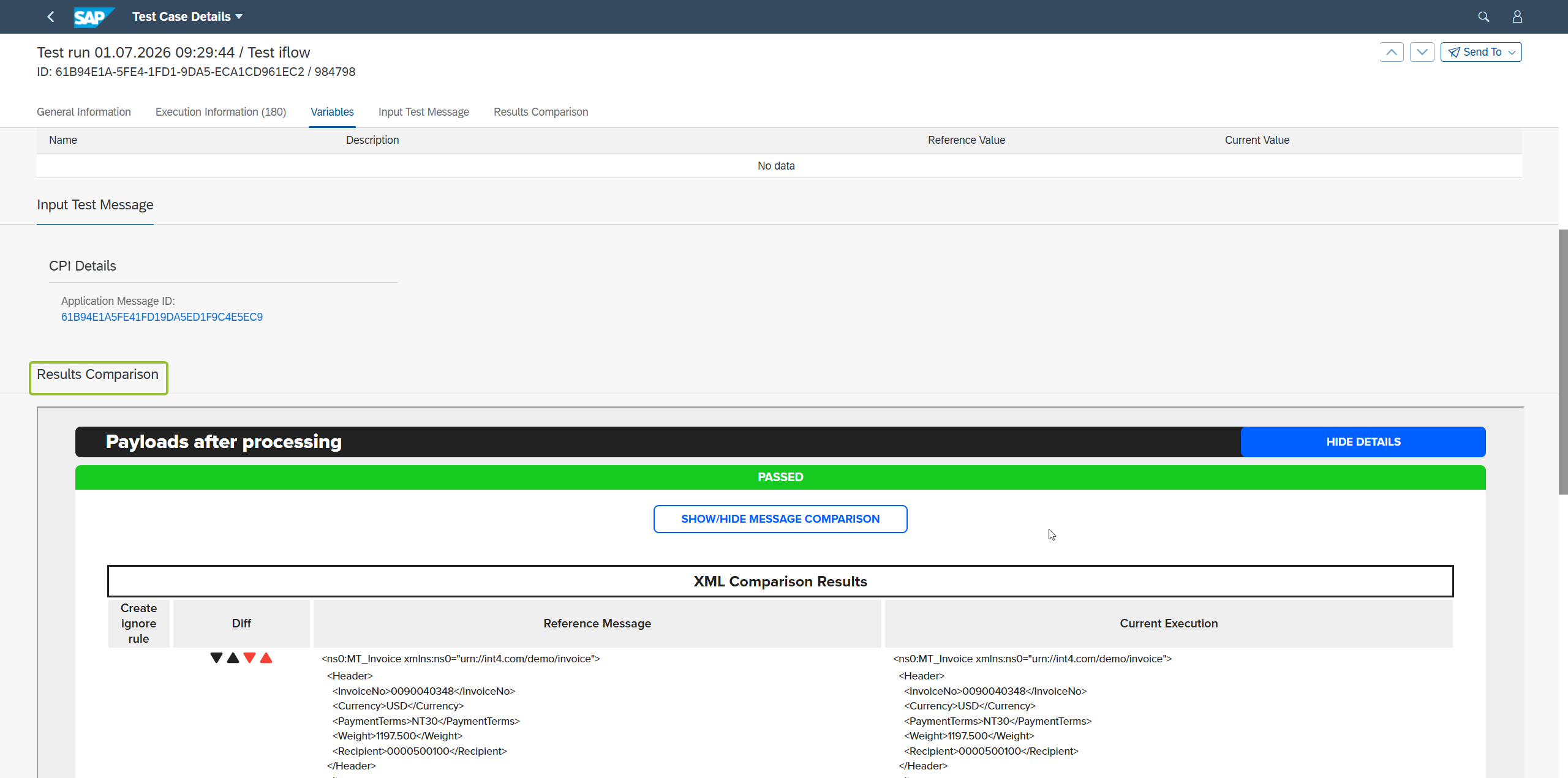Viewport: 1568px width, 778px height.
Task: Open the Send To dropdown
Action: pyautogui.click(x=1481, y=52)
